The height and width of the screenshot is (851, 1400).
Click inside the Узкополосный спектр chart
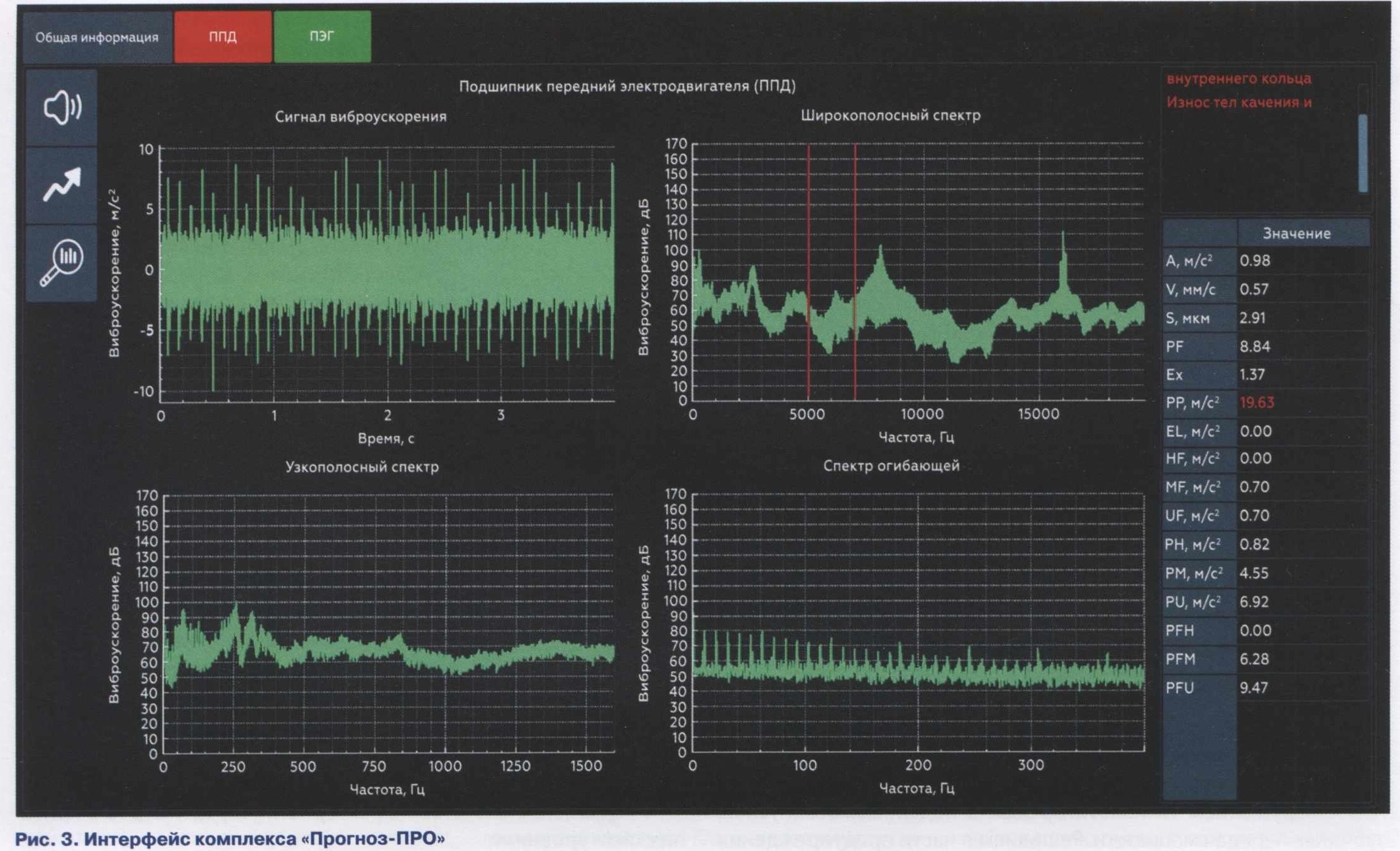click(387, 629)
